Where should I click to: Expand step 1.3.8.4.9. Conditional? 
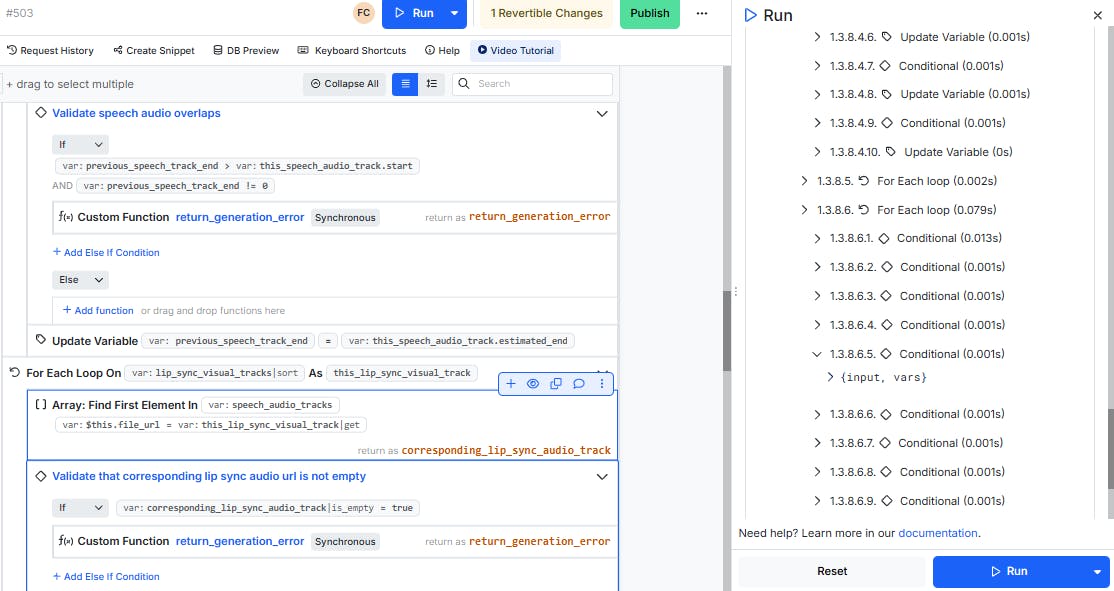click(x=817, y=123)
